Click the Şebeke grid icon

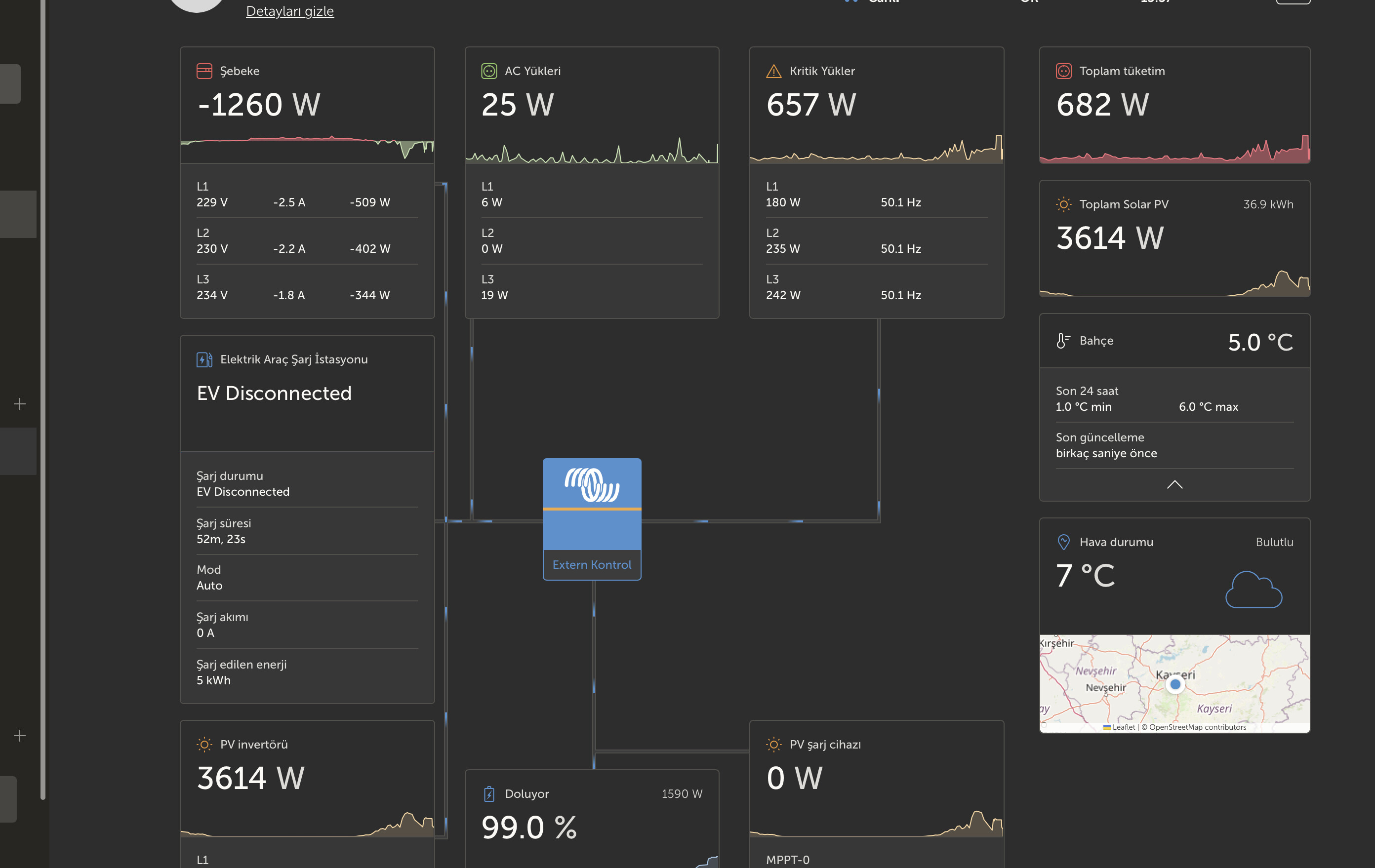click(x=204, y=71)
